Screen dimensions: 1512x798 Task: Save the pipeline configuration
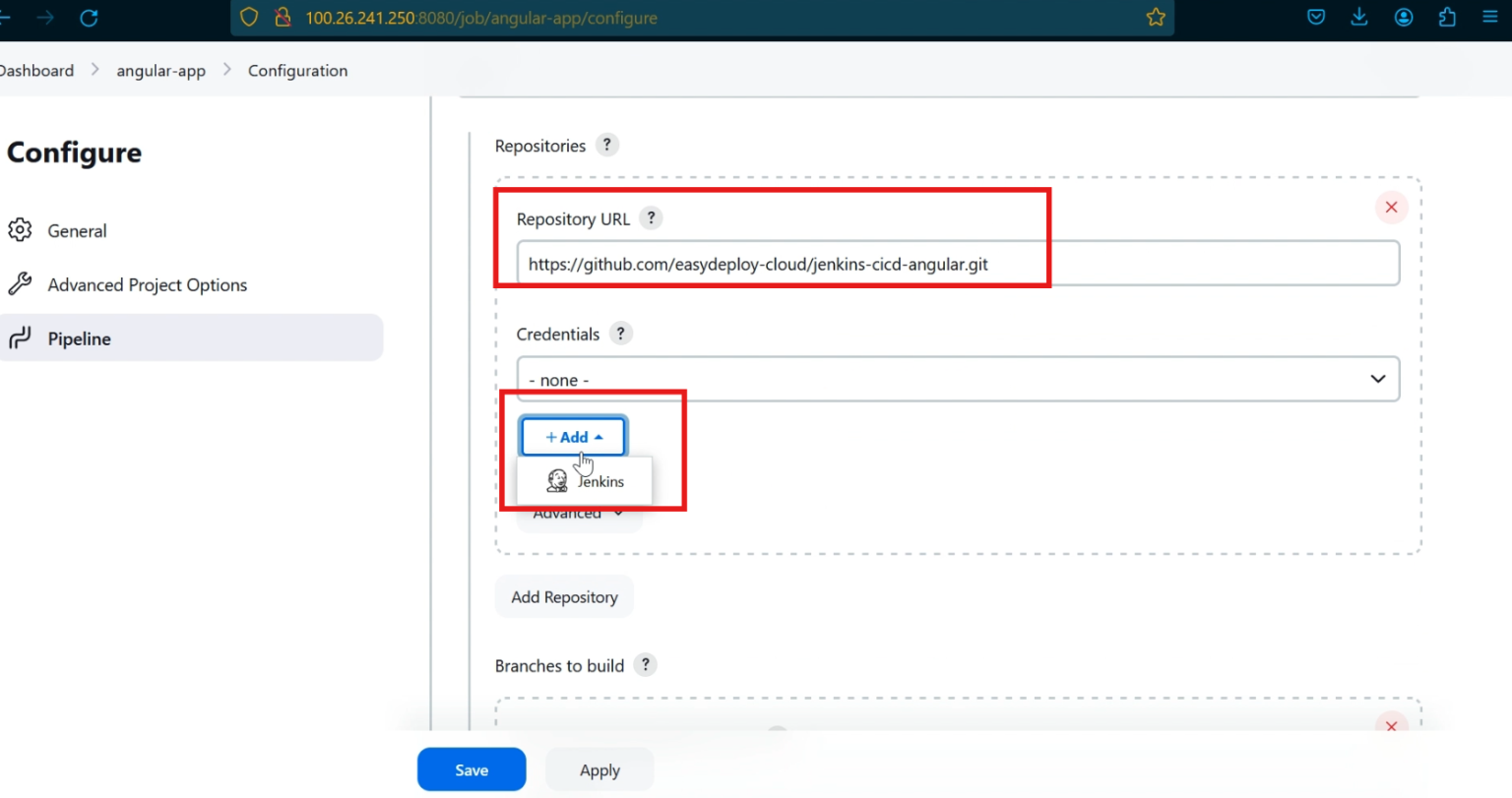[x=472, y=769]
